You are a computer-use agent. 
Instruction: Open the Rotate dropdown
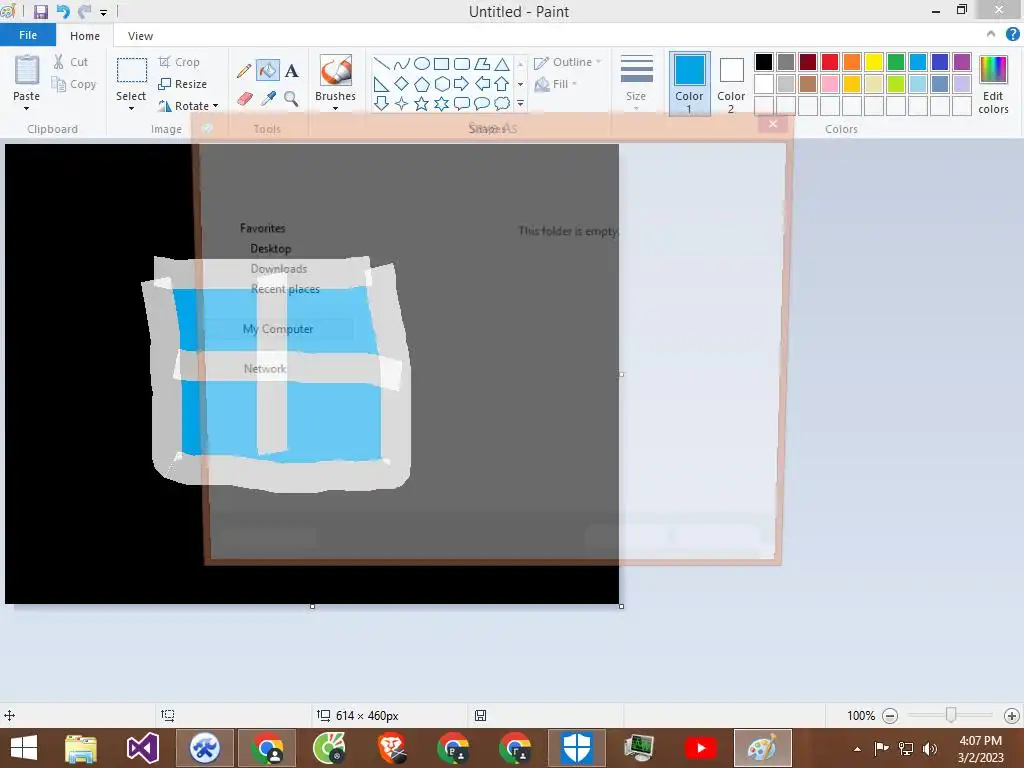(x=188, y=106)
